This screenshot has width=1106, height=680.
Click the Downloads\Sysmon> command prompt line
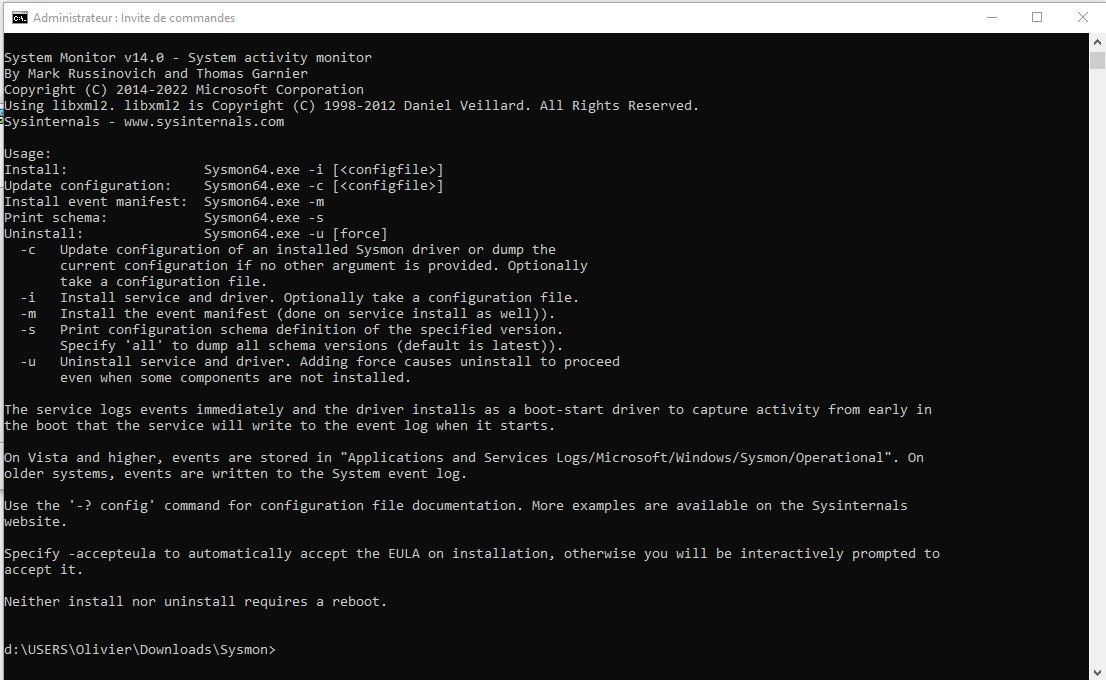(140, 650)
